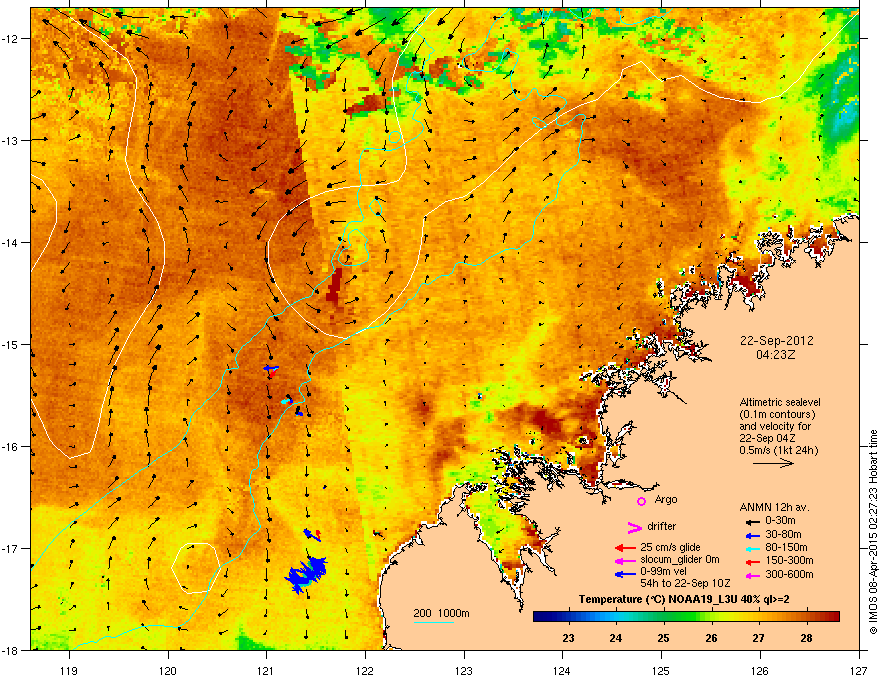Click the colorbar tick label 23
880x680 pixels.
click(x=569, y=638)
